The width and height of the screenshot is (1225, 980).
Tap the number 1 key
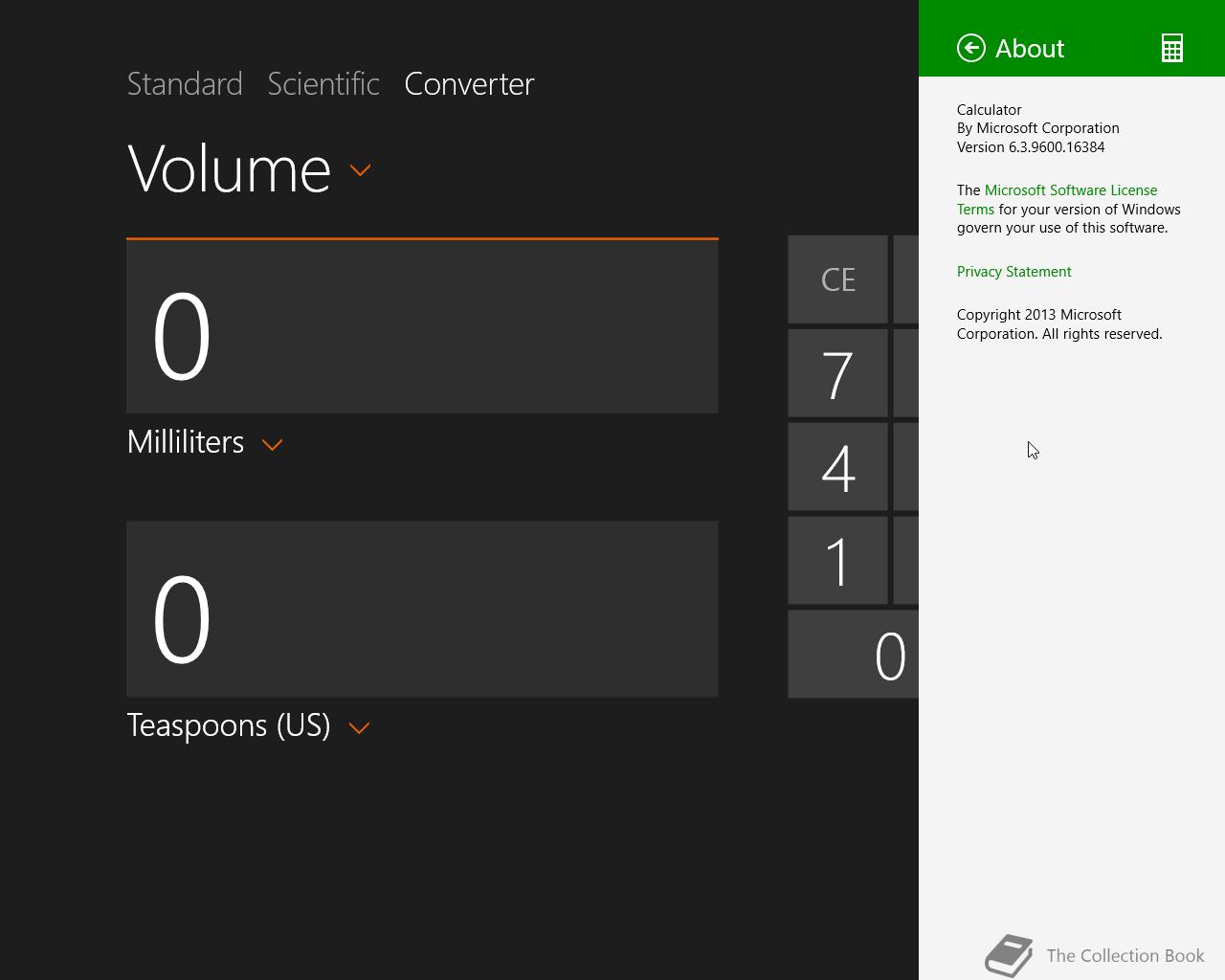pyautogui.click(x=837, y=561)
